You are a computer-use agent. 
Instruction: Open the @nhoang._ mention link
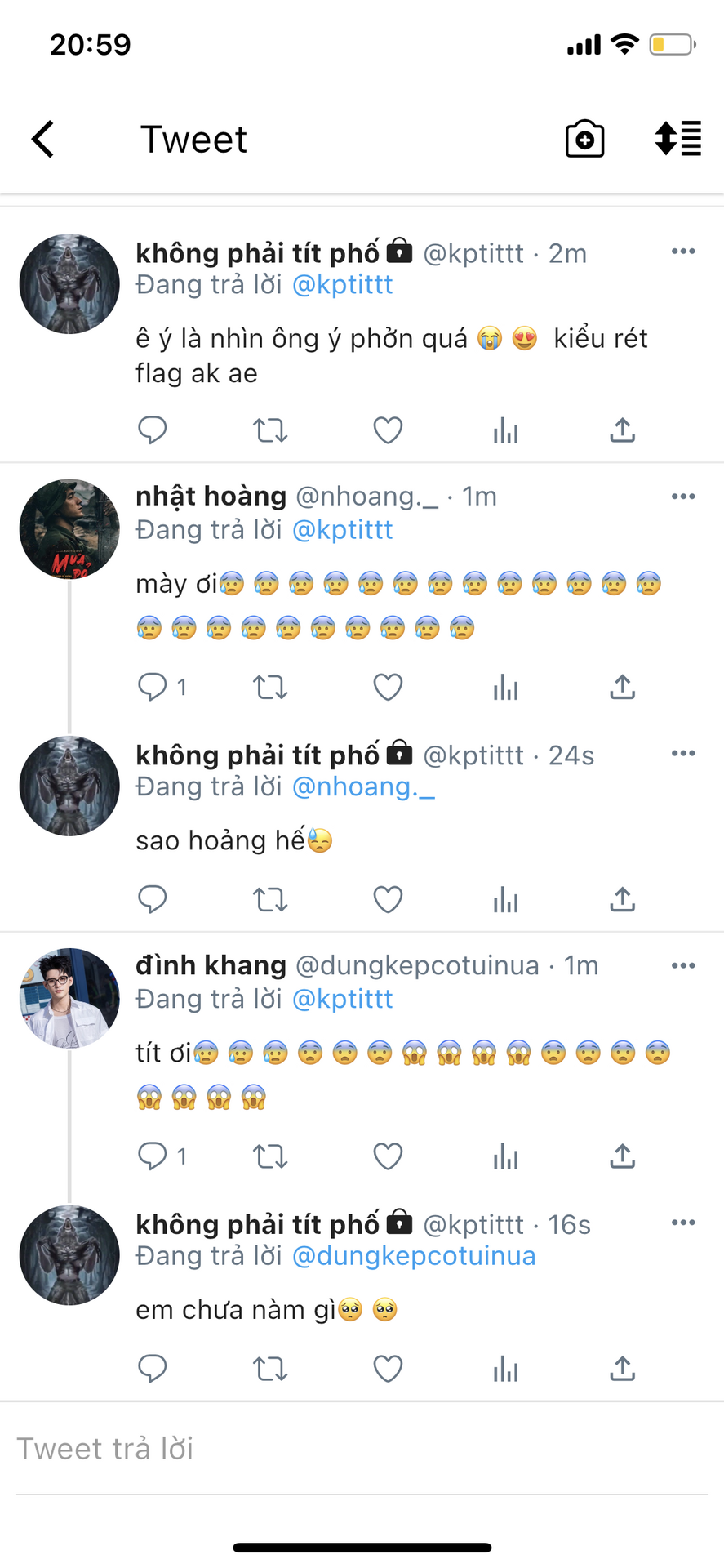tap(363, 786)
